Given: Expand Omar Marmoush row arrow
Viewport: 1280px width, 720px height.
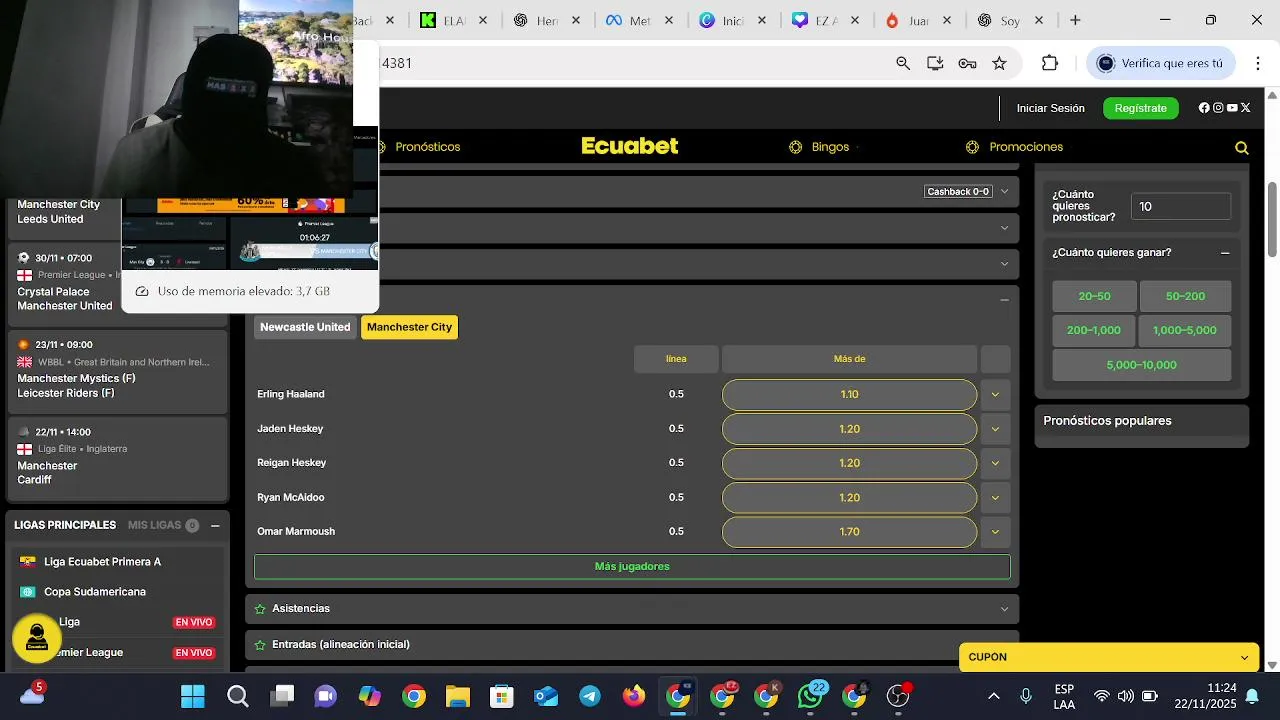Looking at the screenshot, I should coord(995,532).
